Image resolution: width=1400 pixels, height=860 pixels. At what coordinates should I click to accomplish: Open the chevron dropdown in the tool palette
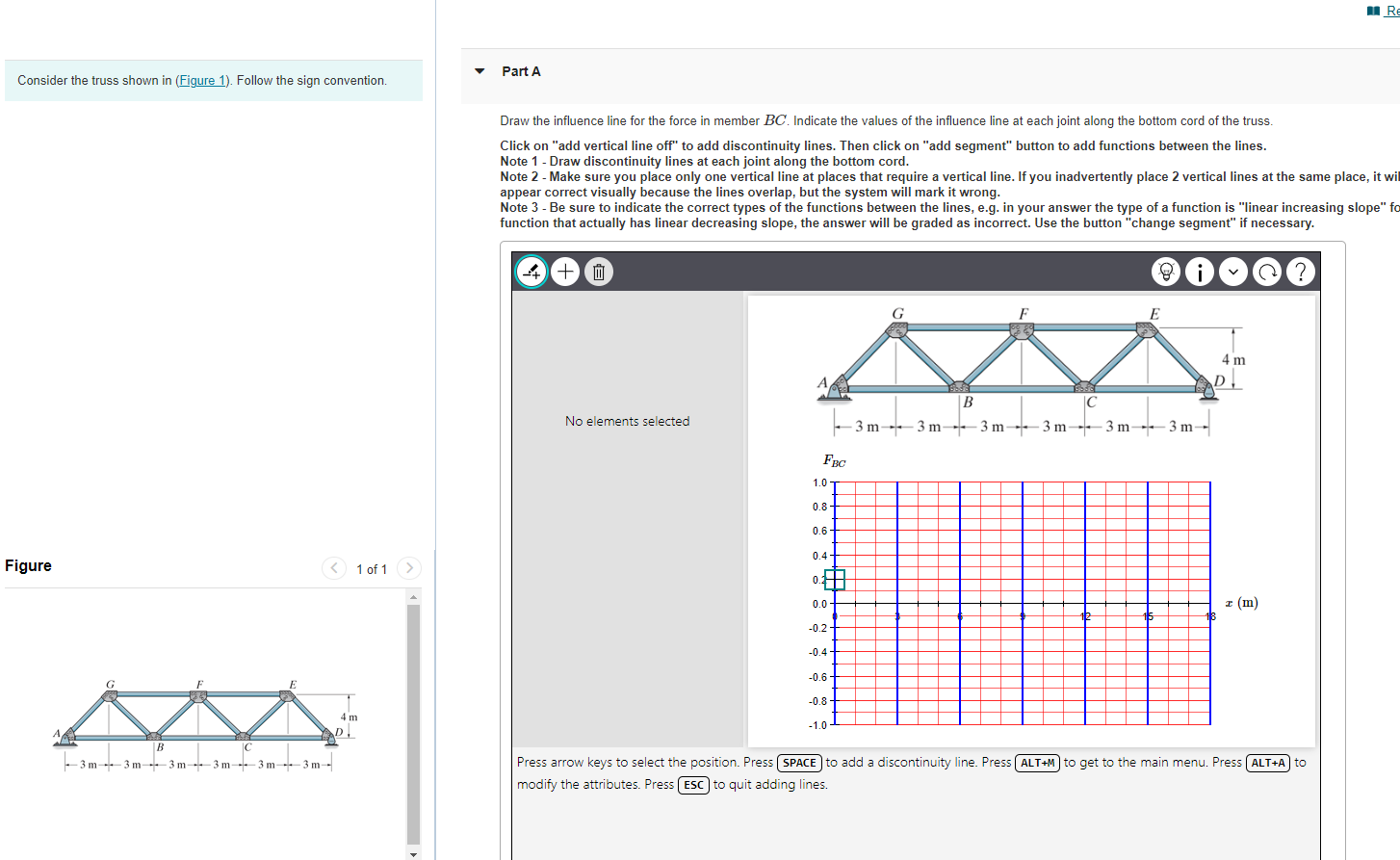(1232, 271)
